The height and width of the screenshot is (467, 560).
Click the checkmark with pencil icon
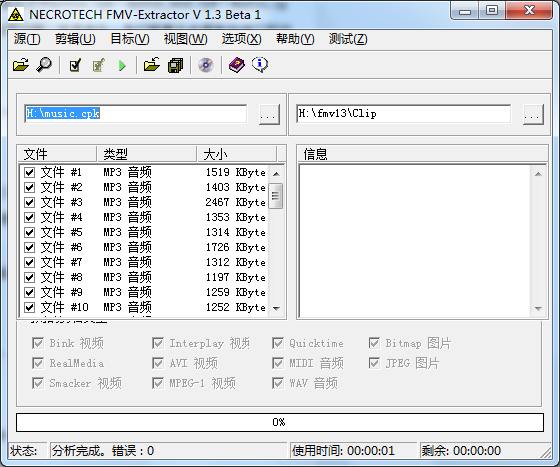tap(99, 65)
